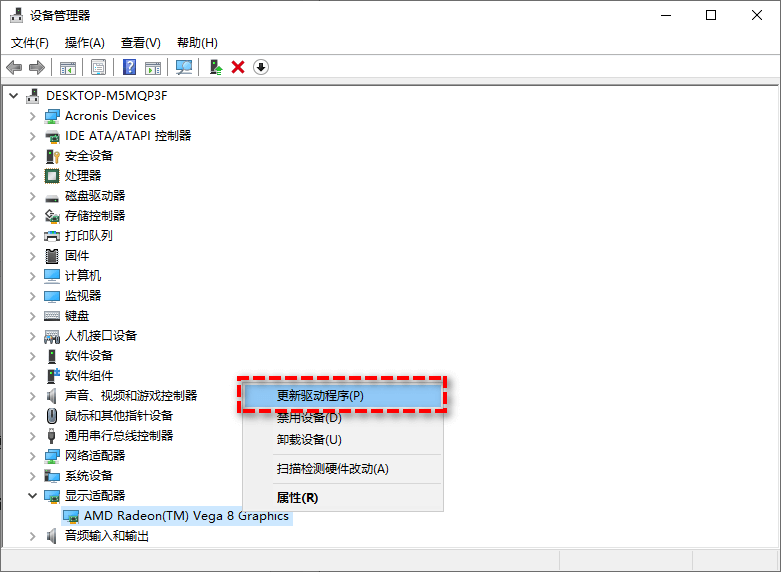Click the gray back arrow in toolbar
The width and height of the screenshot is (781, 572).
(14, 67)
